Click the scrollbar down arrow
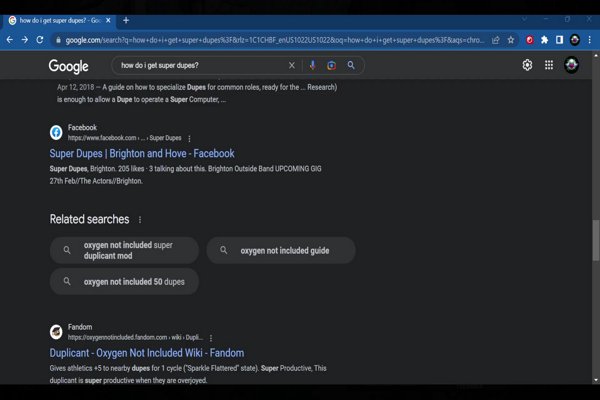This screenshot has height=400, width=600. click(x=596, y=380)
